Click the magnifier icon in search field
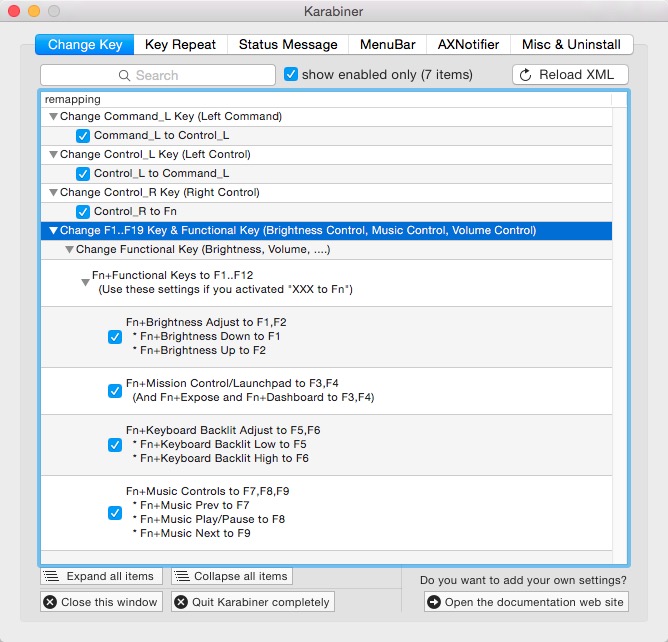The height and width of the screenshot is (642, 668). pyautogui.click(x=124, y=75)
